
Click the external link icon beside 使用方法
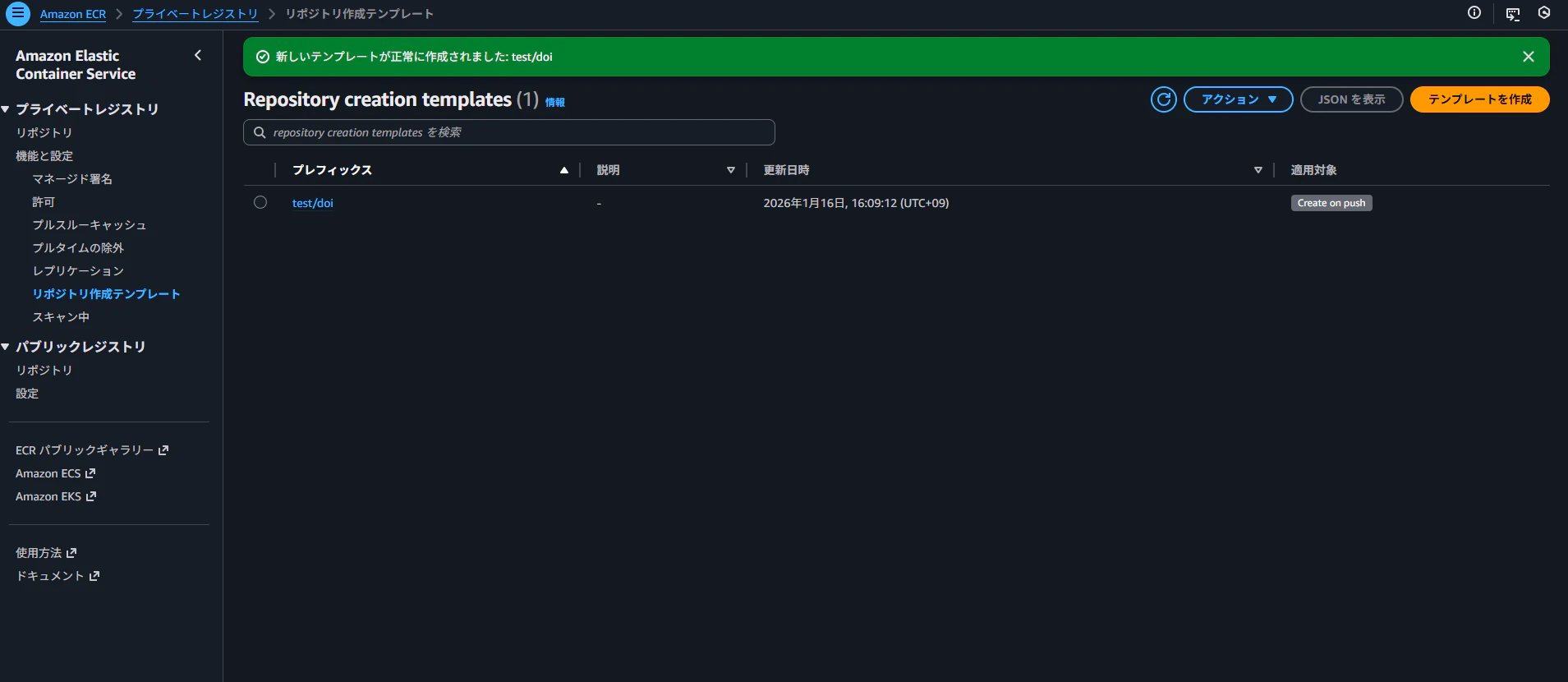[x=71, y=553]
